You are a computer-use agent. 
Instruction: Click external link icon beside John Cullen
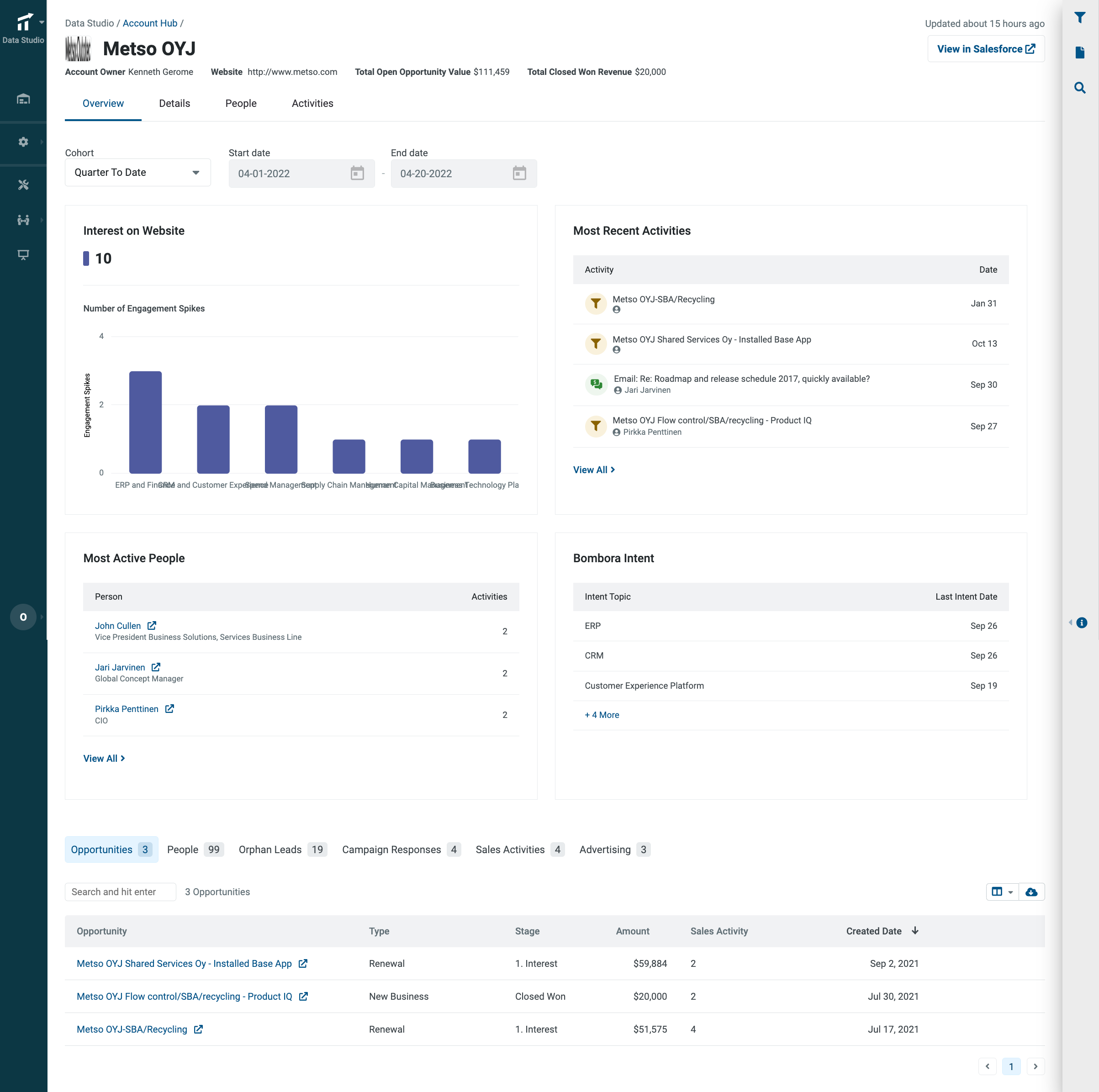[x=152, y=625]
